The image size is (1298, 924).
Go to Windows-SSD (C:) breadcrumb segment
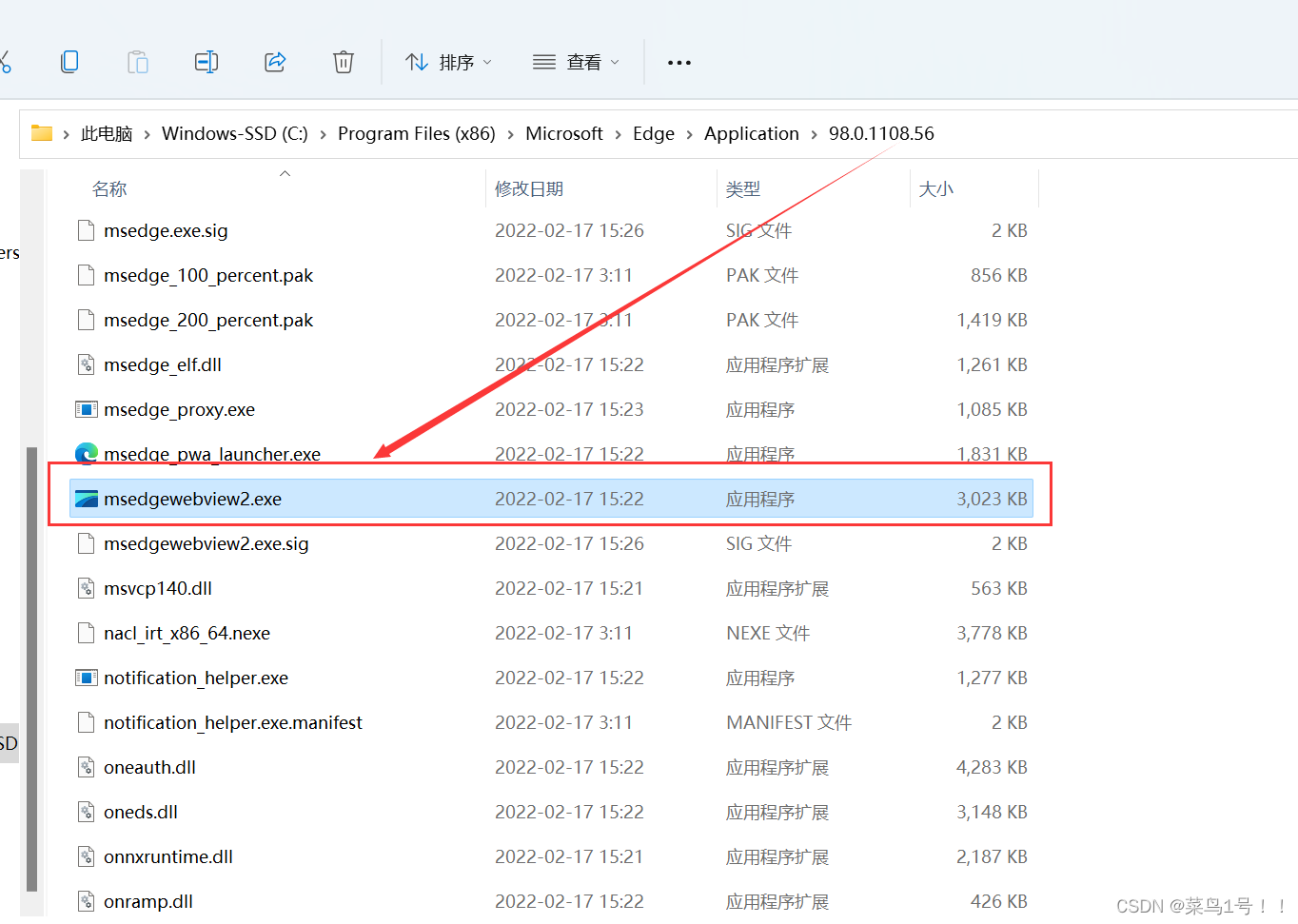pyautogui.click(x=235, y=133)
